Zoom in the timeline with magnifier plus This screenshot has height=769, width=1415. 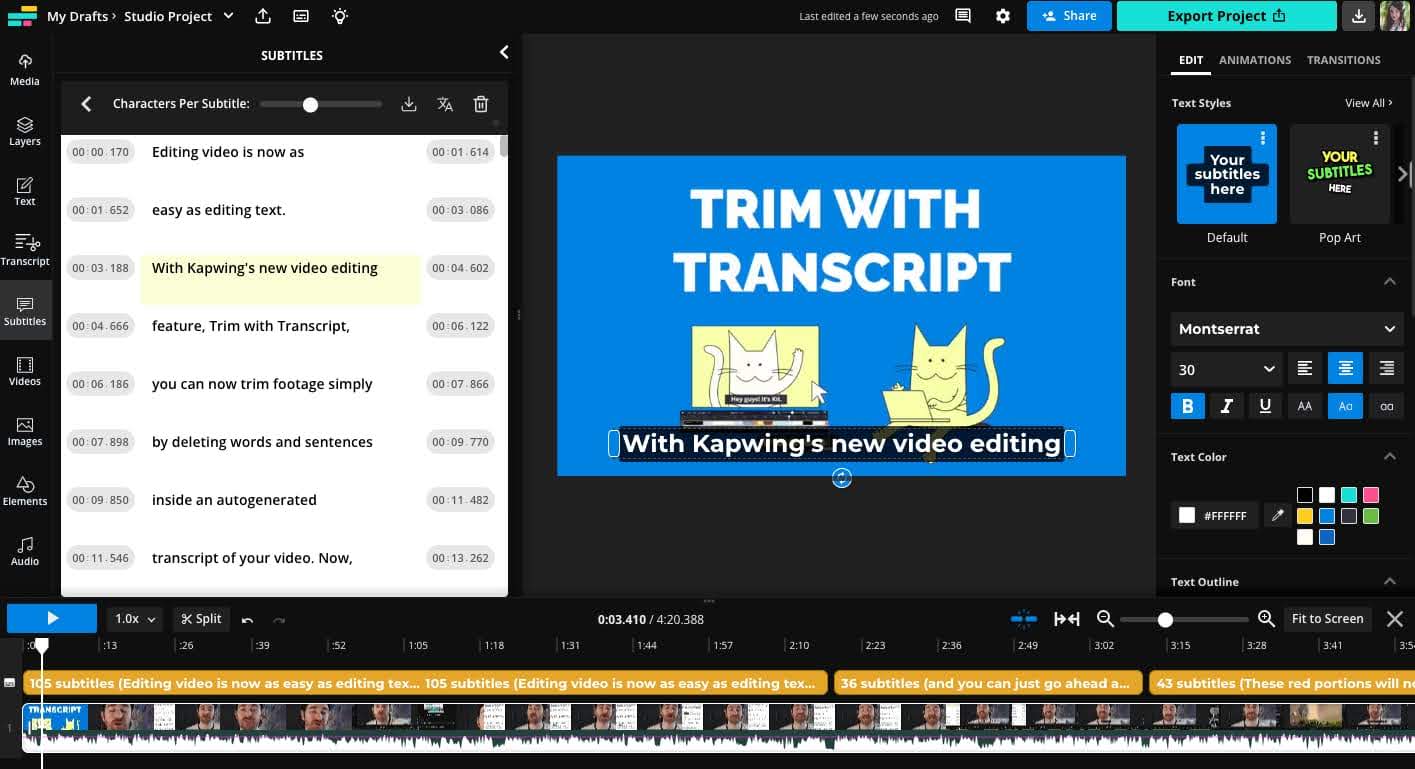coord(1266,619)
